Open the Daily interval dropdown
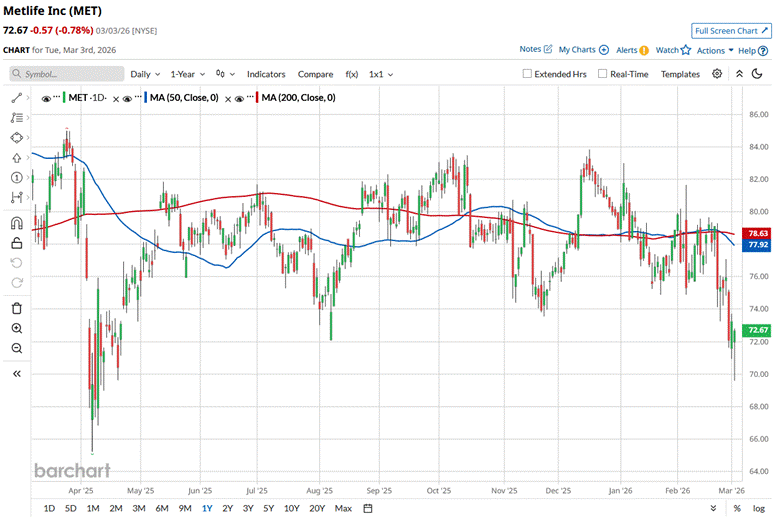The width and height of the screenshot is (780, 517). click(x=145, y=74)
